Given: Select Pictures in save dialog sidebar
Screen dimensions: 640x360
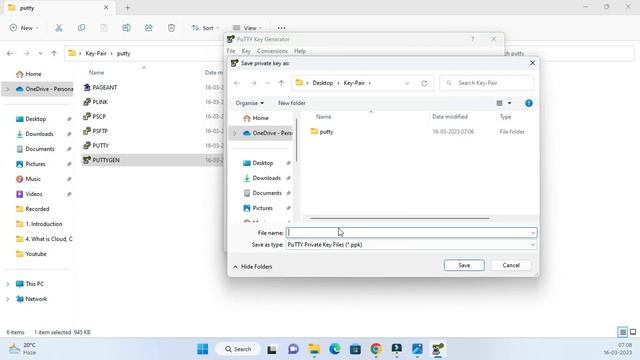Looking at the screenshot, I should click(x=262, y=208).
